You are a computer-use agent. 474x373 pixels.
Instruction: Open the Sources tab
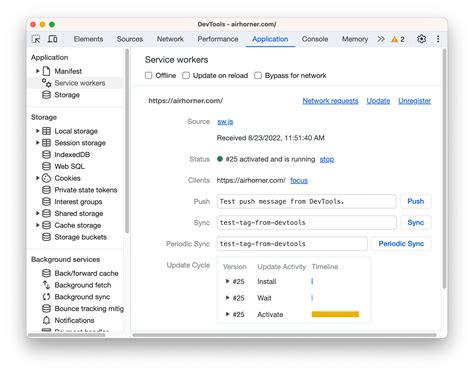click(x=130, y=39)
